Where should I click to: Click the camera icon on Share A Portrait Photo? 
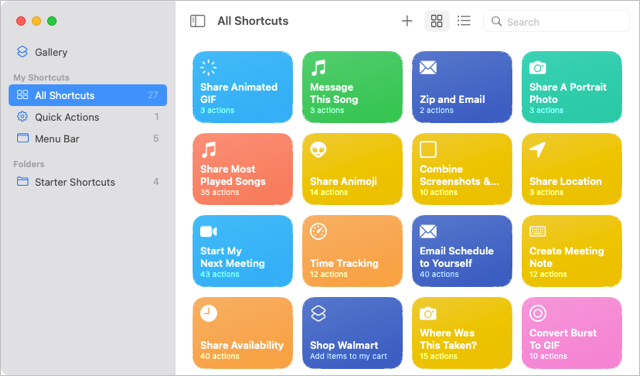(x=538, y=68)
